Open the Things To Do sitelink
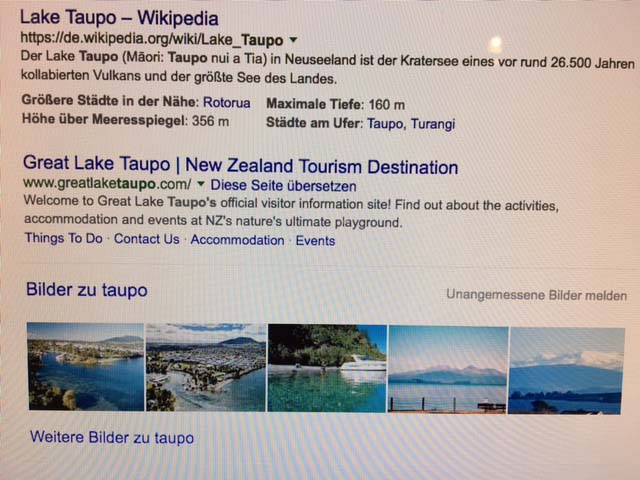The image size is (640, 480). click(x=64, y=238)
